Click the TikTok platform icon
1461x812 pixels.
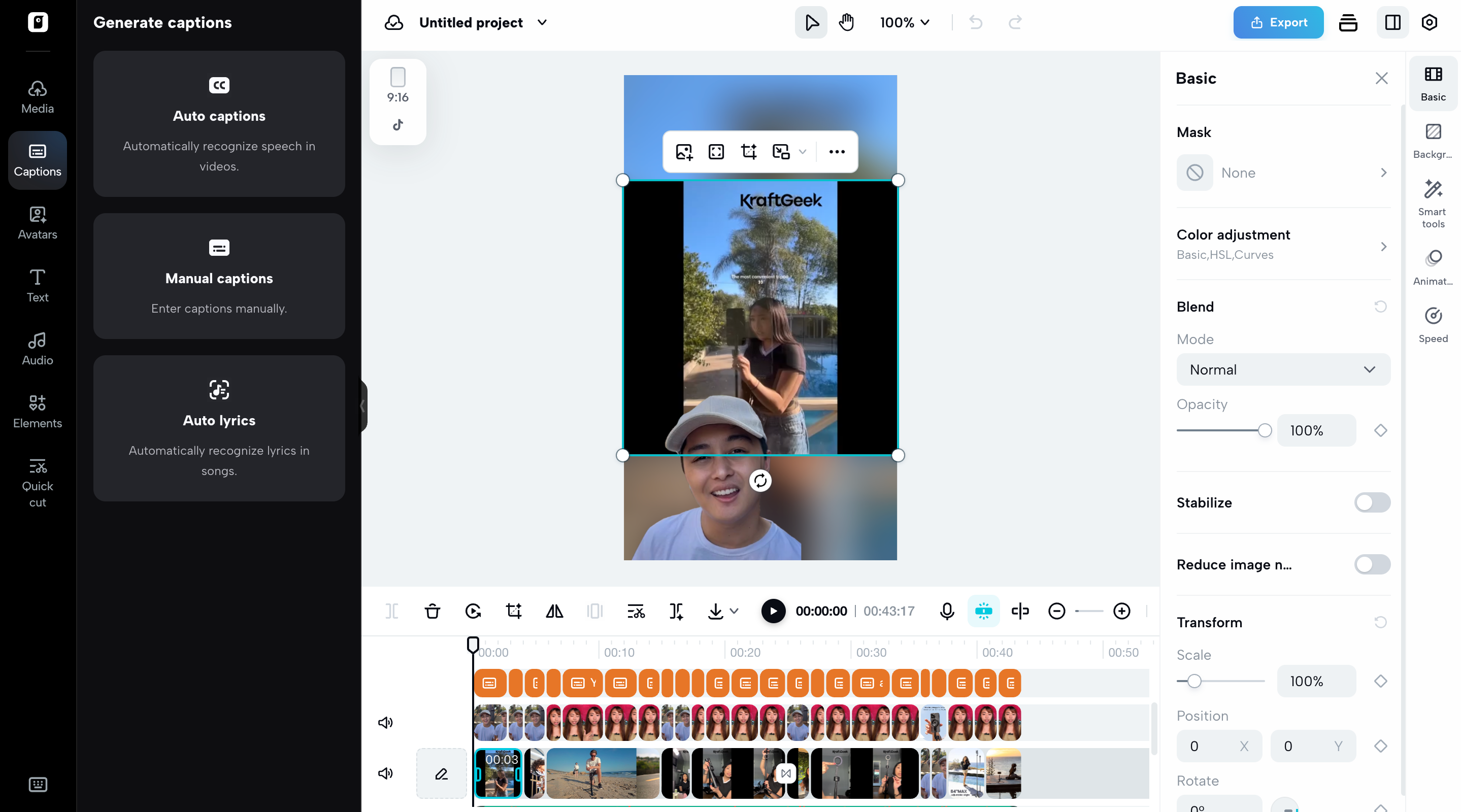(x=397, y=125)
